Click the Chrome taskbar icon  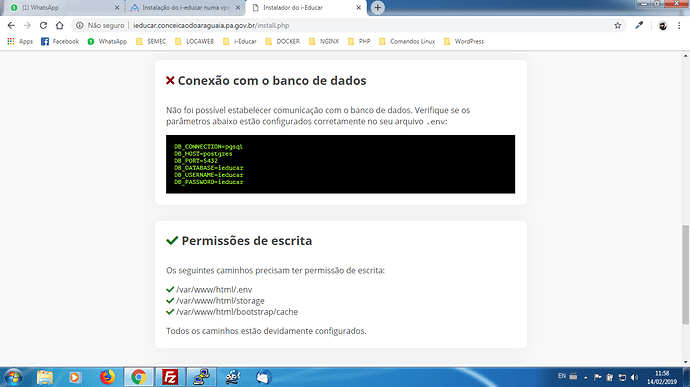pyautogui.click(x=139, y=377)
